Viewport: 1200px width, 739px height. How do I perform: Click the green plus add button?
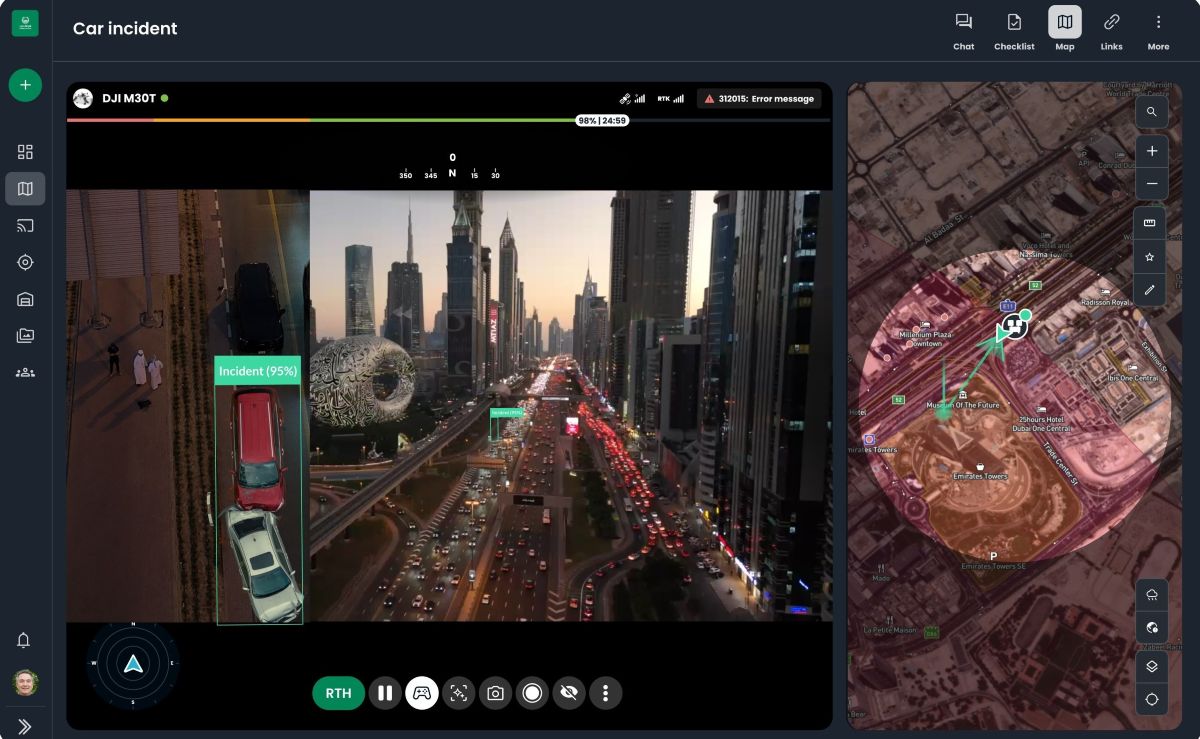[25, 85]
